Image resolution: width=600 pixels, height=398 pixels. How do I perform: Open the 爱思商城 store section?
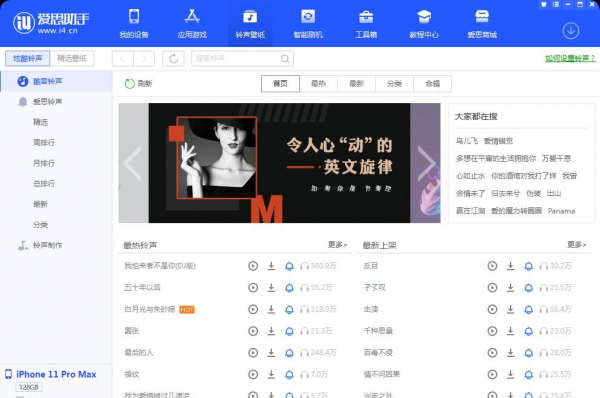tap(482, 24)
